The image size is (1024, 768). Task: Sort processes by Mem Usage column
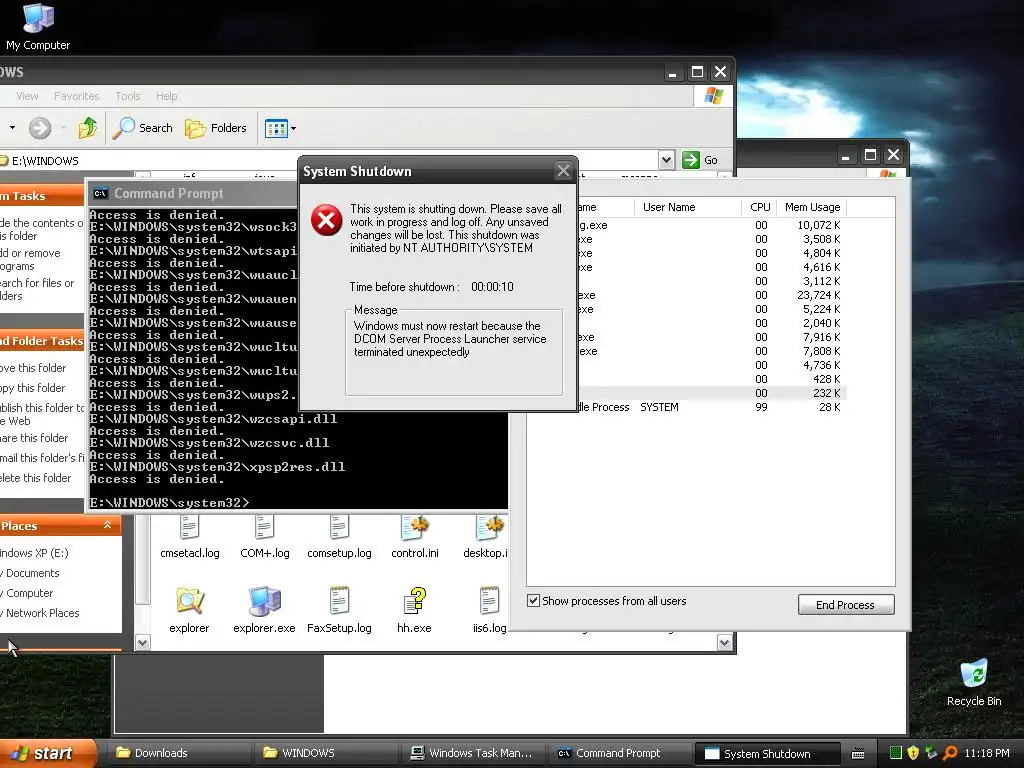tap(812, 208)
